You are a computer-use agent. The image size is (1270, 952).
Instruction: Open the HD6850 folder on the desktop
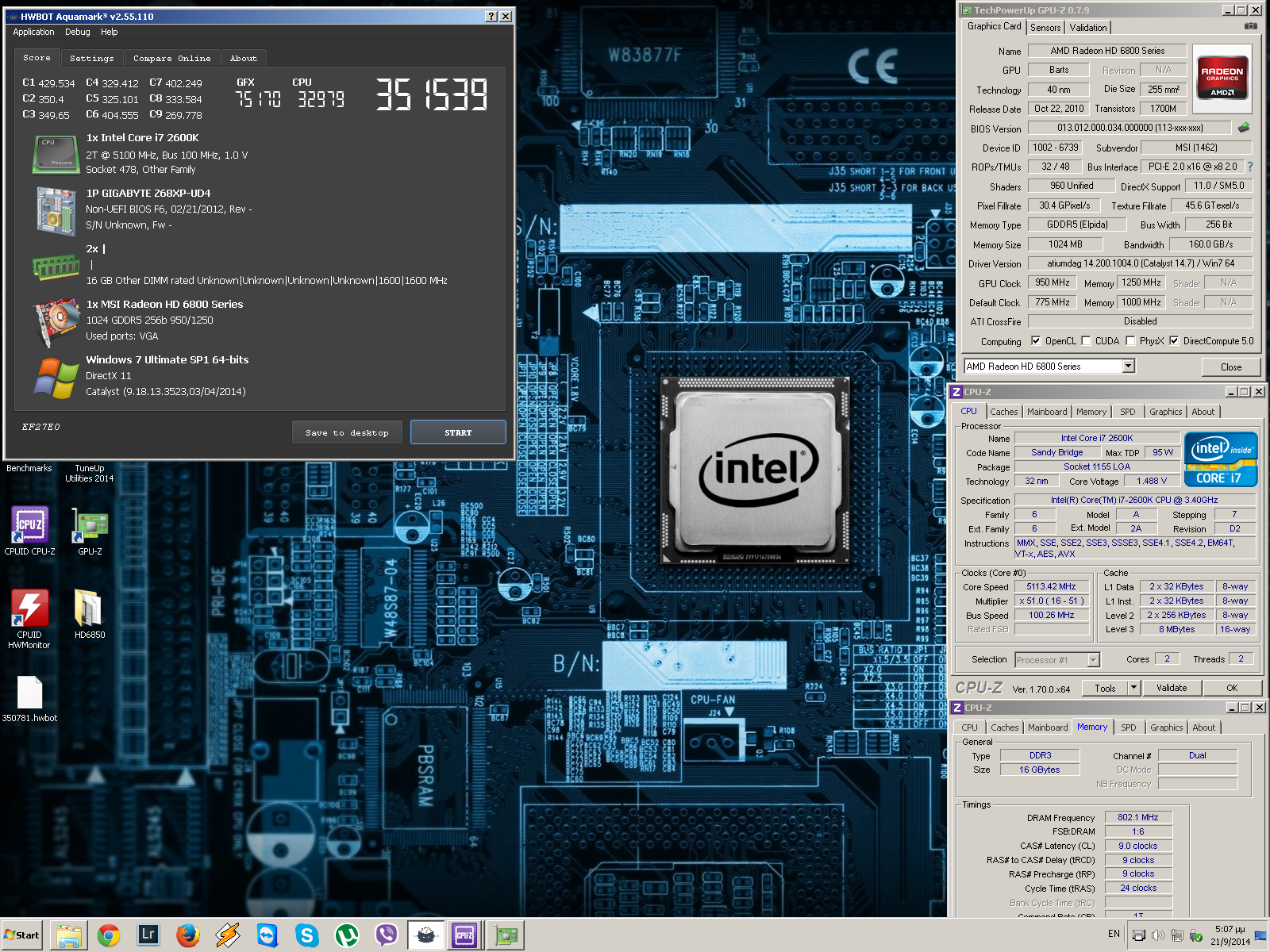click(90, 613)
